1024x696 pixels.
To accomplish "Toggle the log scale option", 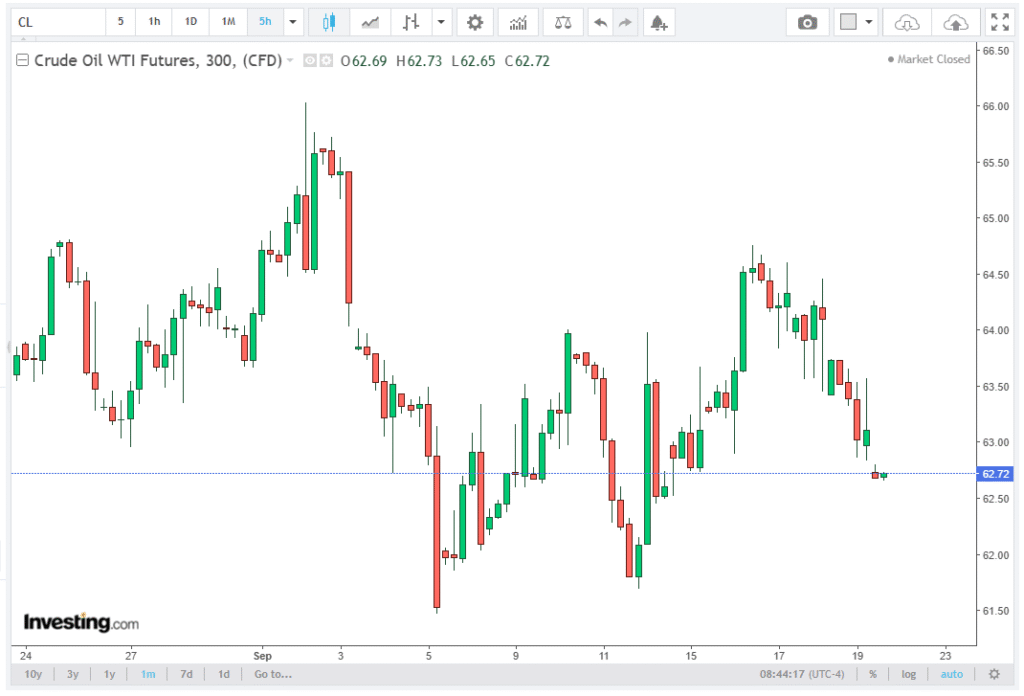I will point(908,674).
